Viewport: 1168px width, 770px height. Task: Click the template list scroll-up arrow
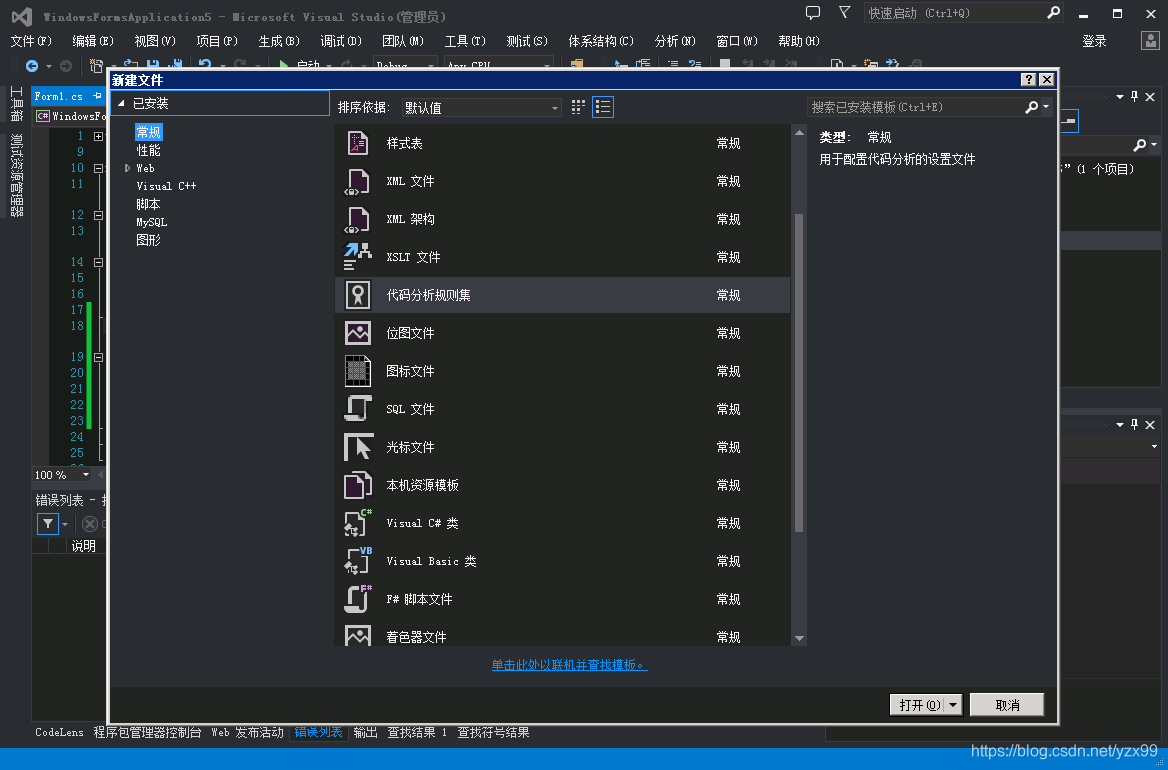[x=799, y=133]
